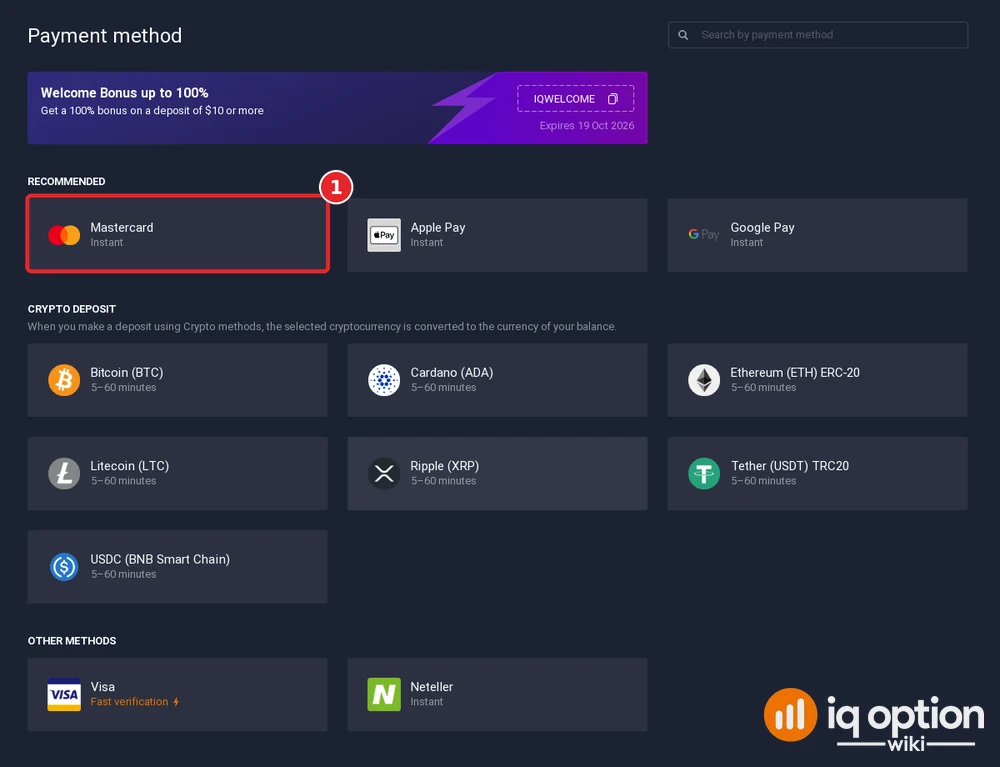1000x767 pixels.
Task: Click the Ripple XRP icon
Action: click(384, 473)
